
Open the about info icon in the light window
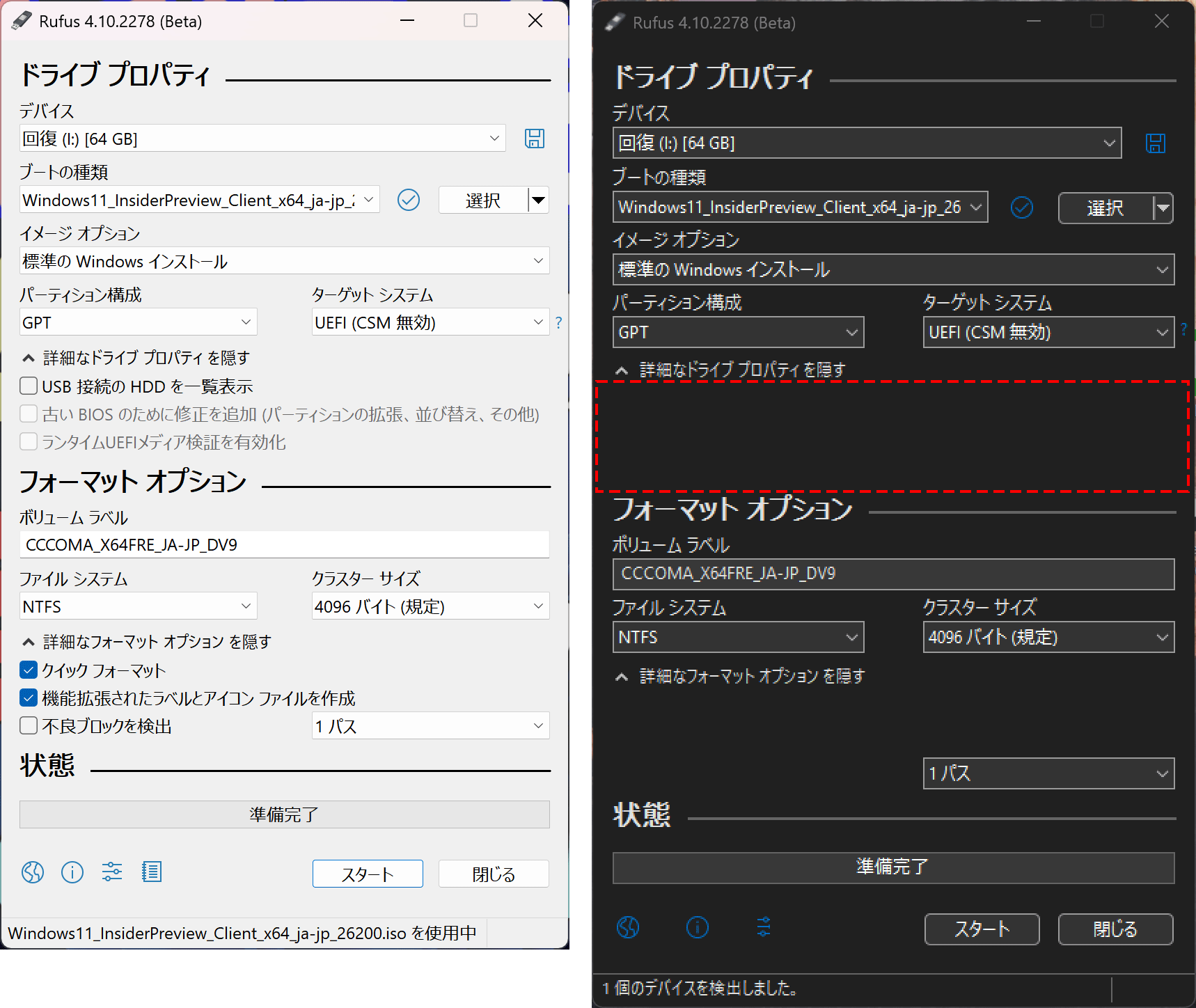point(72,872)
